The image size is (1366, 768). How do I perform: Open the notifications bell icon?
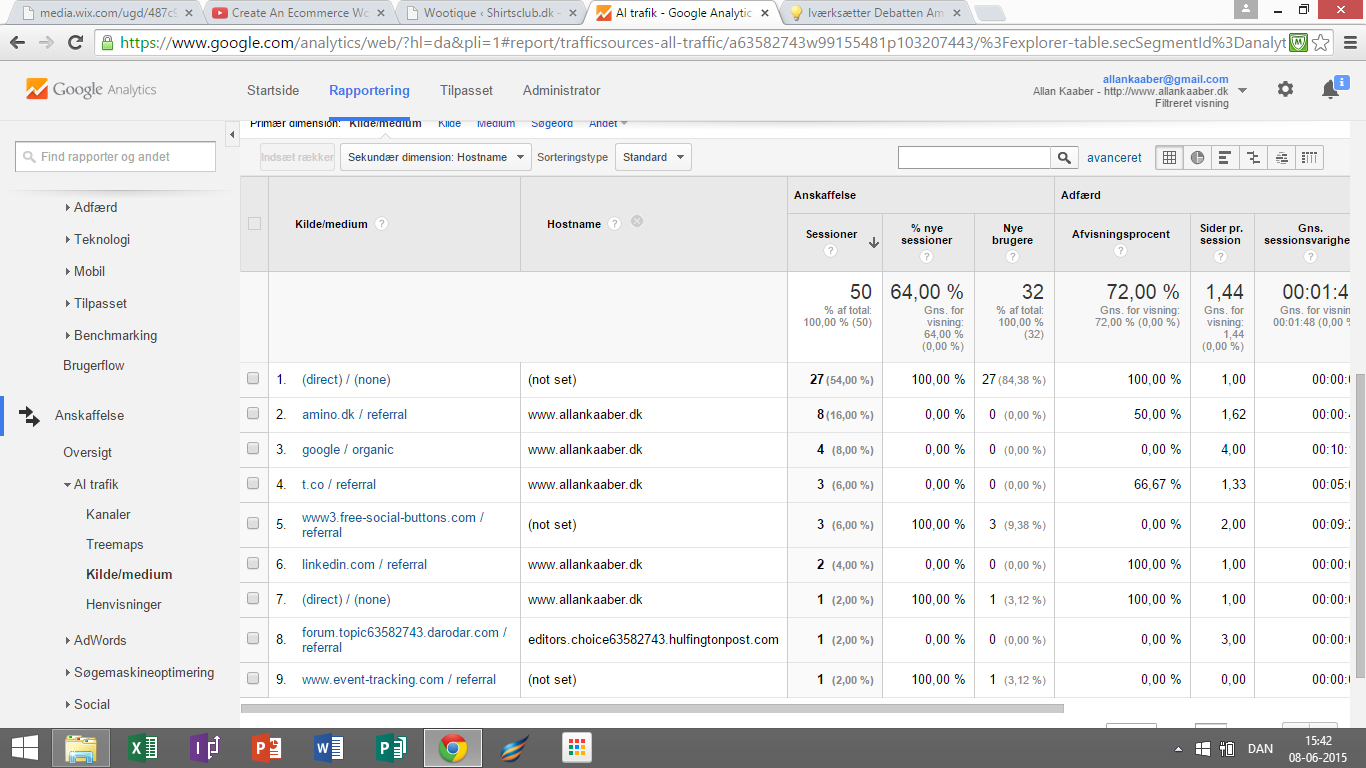tap(1330, 90)
